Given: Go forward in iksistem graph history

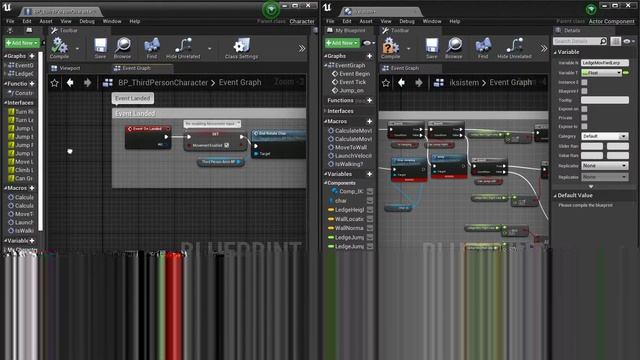Looking at the screenshot, I should (x=419, y=83).
